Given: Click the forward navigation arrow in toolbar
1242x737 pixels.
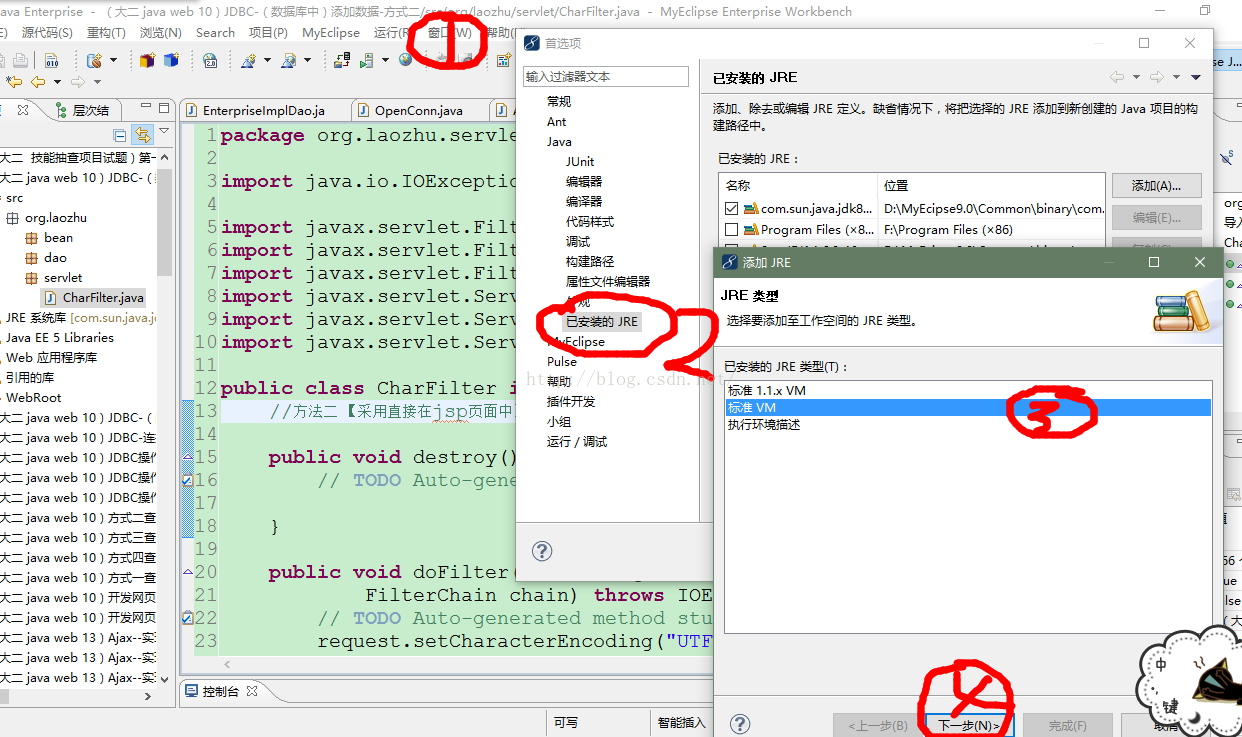Looking at the screenshot, I should coord(78,81).
